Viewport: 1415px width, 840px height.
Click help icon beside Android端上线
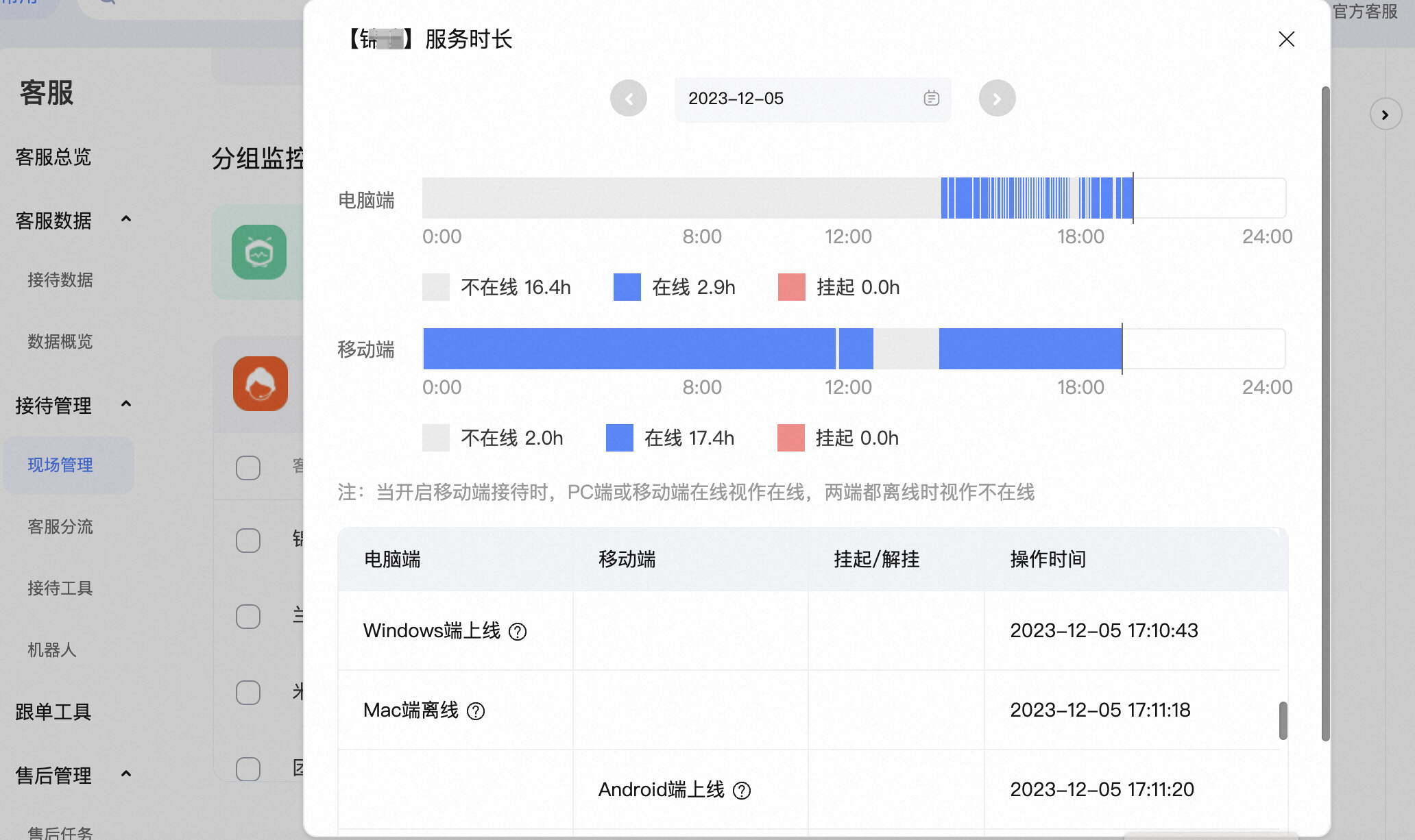click(x=742, y=791)
